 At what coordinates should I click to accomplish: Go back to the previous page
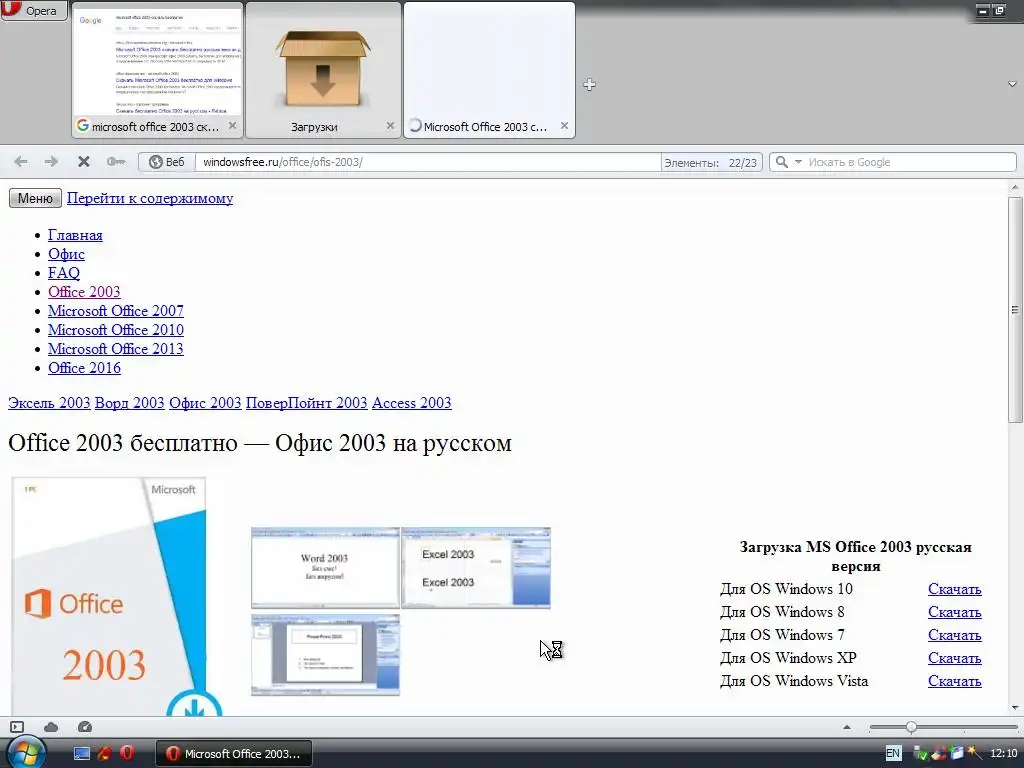coord(21,161)
